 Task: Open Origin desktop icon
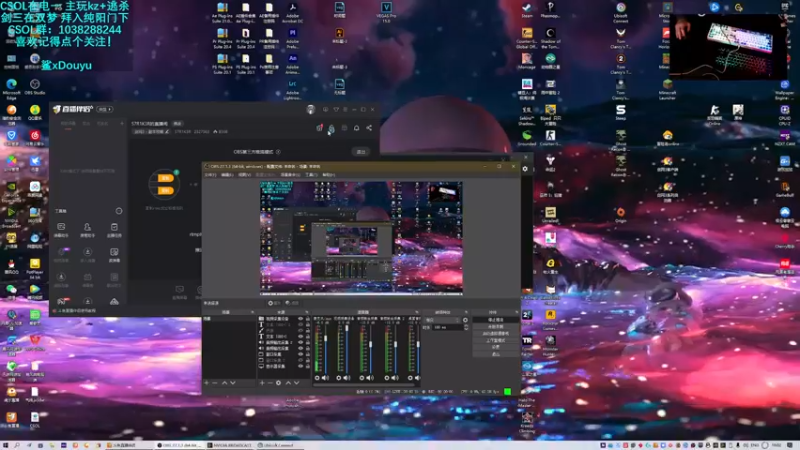(620, 215)
